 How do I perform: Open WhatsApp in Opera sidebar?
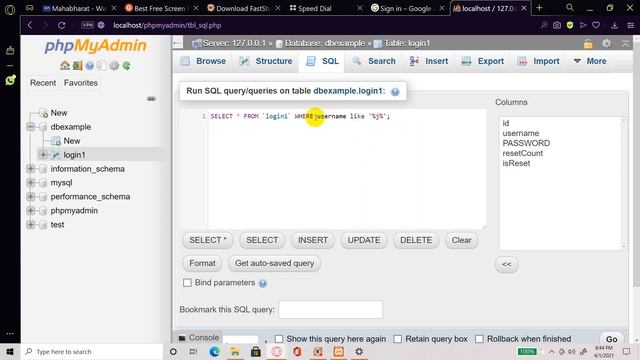[x=10, y=80]
